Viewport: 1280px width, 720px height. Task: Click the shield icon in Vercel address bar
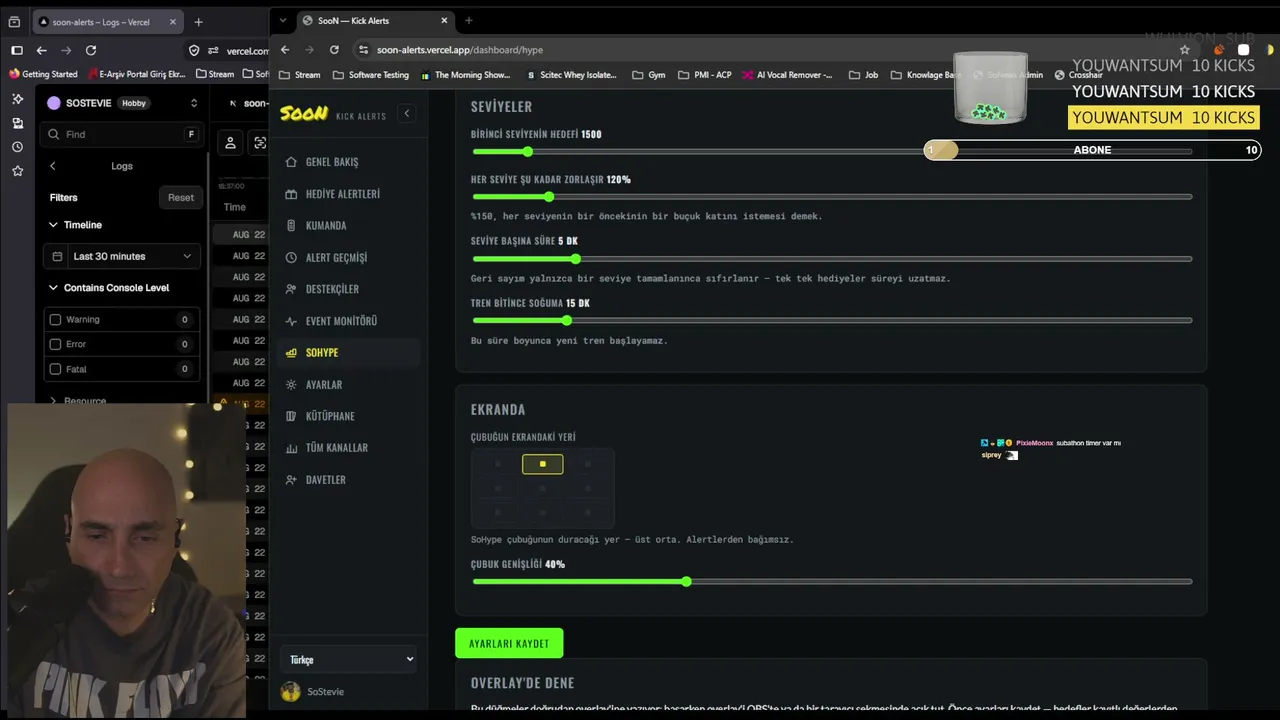point(194,50)
